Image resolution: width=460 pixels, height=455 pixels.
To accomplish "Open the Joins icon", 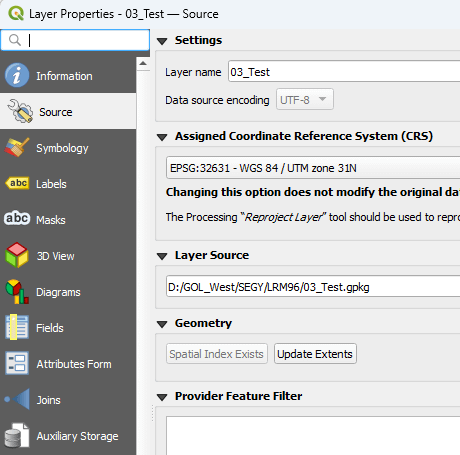I will tap(17, 399).
